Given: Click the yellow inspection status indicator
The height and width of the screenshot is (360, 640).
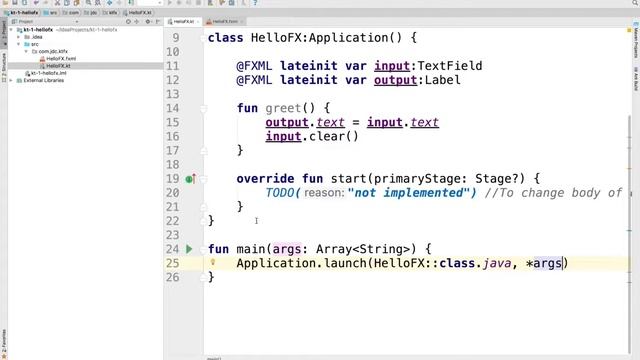Looking at the screenshot, I should pos(629,30).
